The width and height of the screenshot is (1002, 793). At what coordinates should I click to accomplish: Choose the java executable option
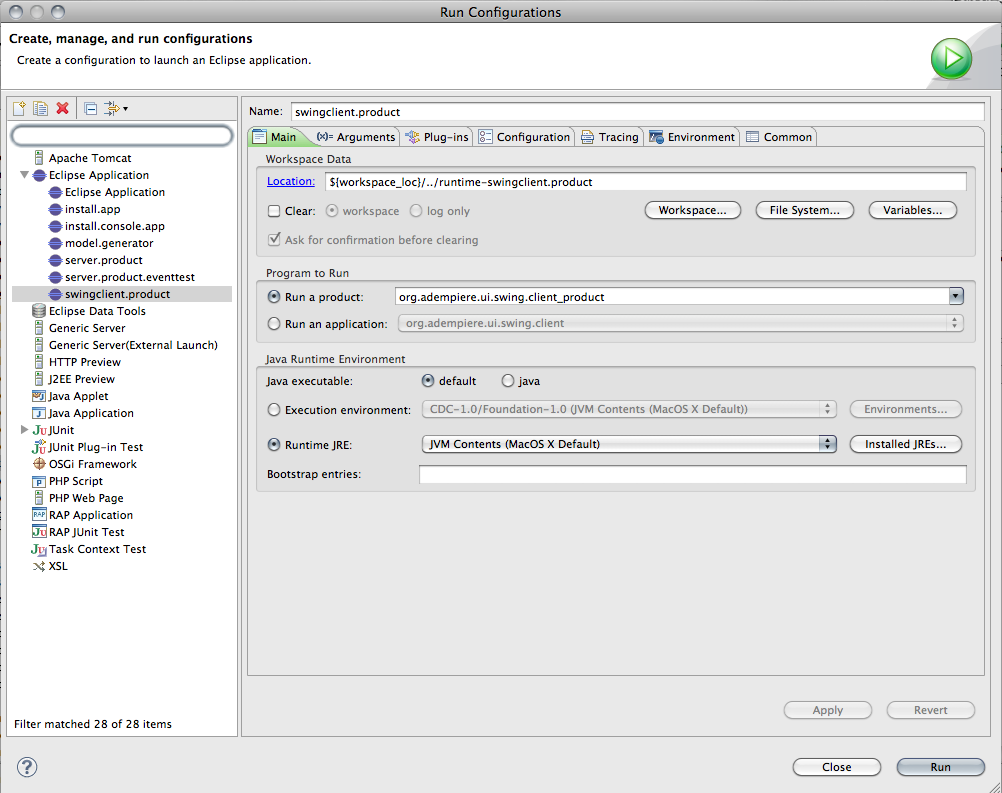click(507, 381)
